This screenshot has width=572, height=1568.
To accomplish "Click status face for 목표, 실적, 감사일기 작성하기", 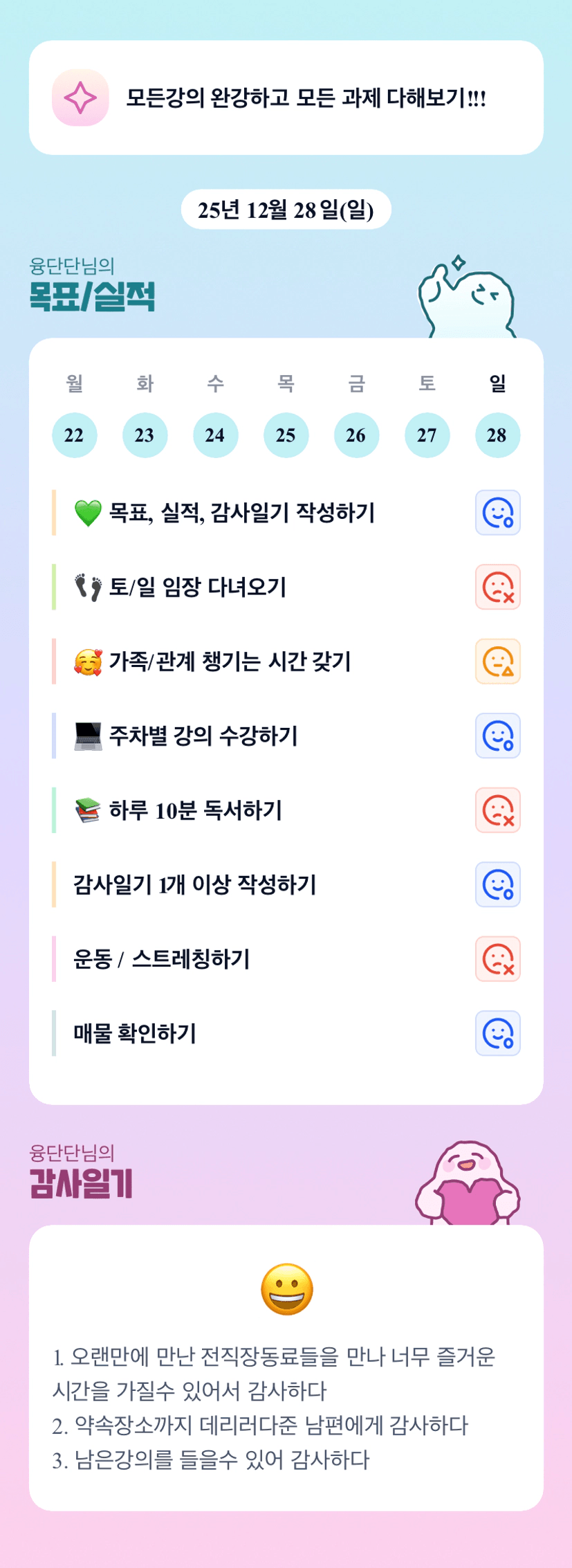I will [x=497, y=513].
